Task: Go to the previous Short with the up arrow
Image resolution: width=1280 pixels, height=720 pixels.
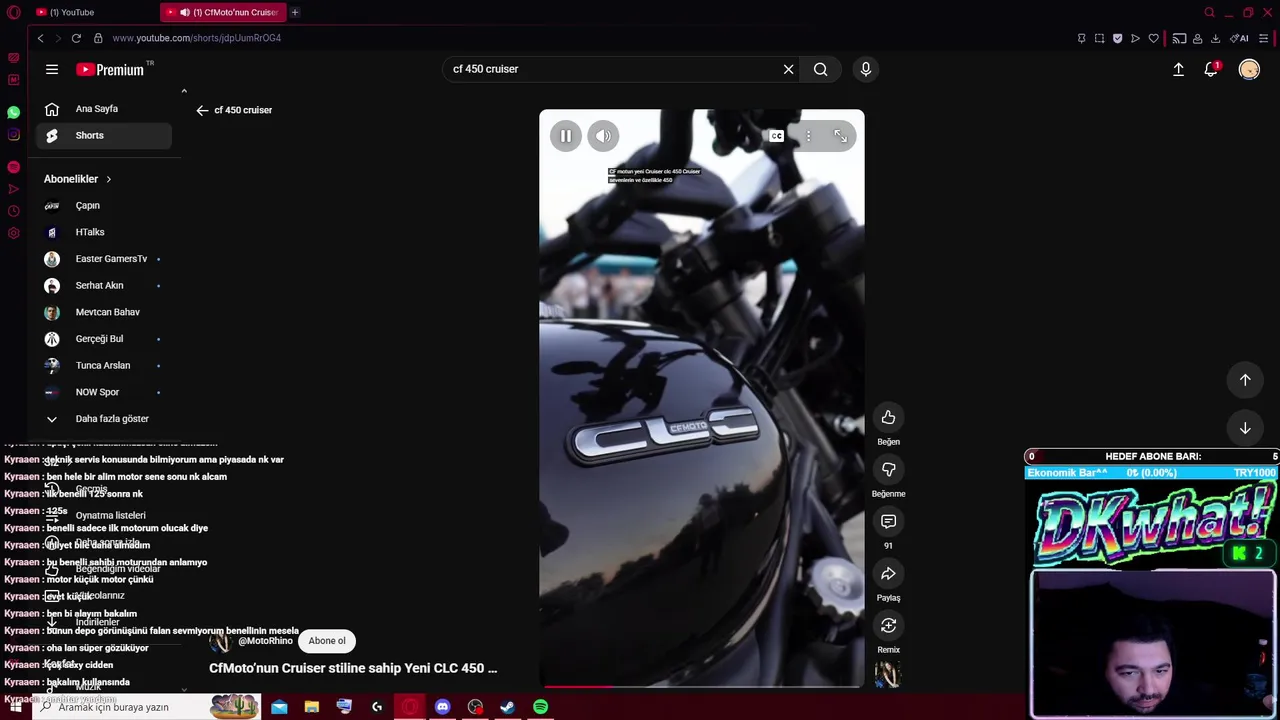Action: (x=1245, y=380)
